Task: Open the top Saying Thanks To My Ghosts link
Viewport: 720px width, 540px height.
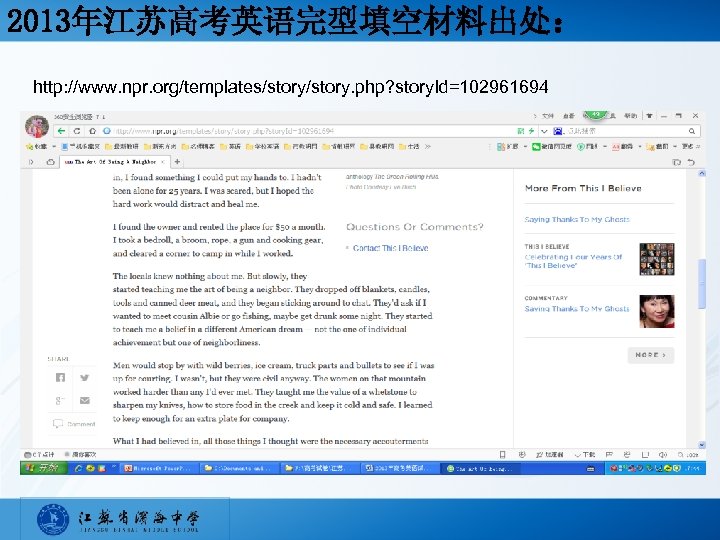Action: point(577,219)
